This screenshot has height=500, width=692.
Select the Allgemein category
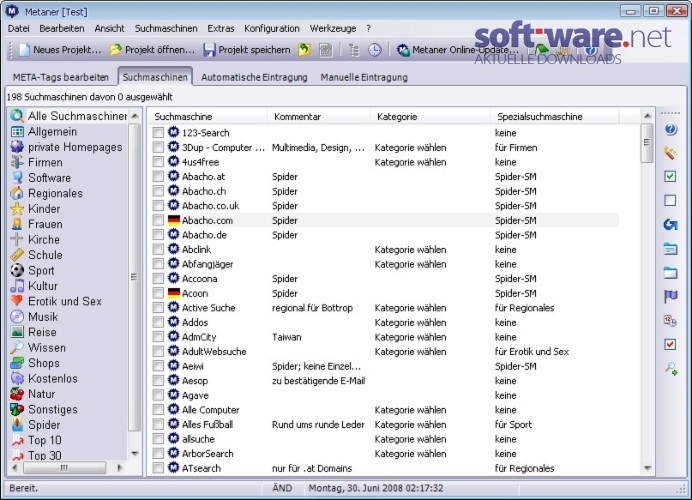tap(44, 132)
